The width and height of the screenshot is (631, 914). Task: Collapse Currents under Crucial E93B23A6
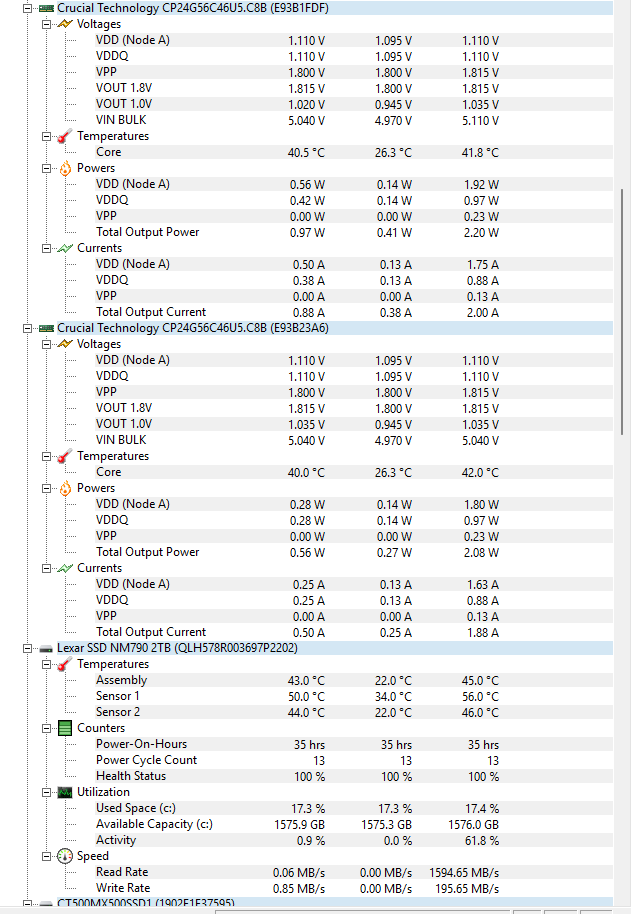pyautogui.click(x=46, y=568)
